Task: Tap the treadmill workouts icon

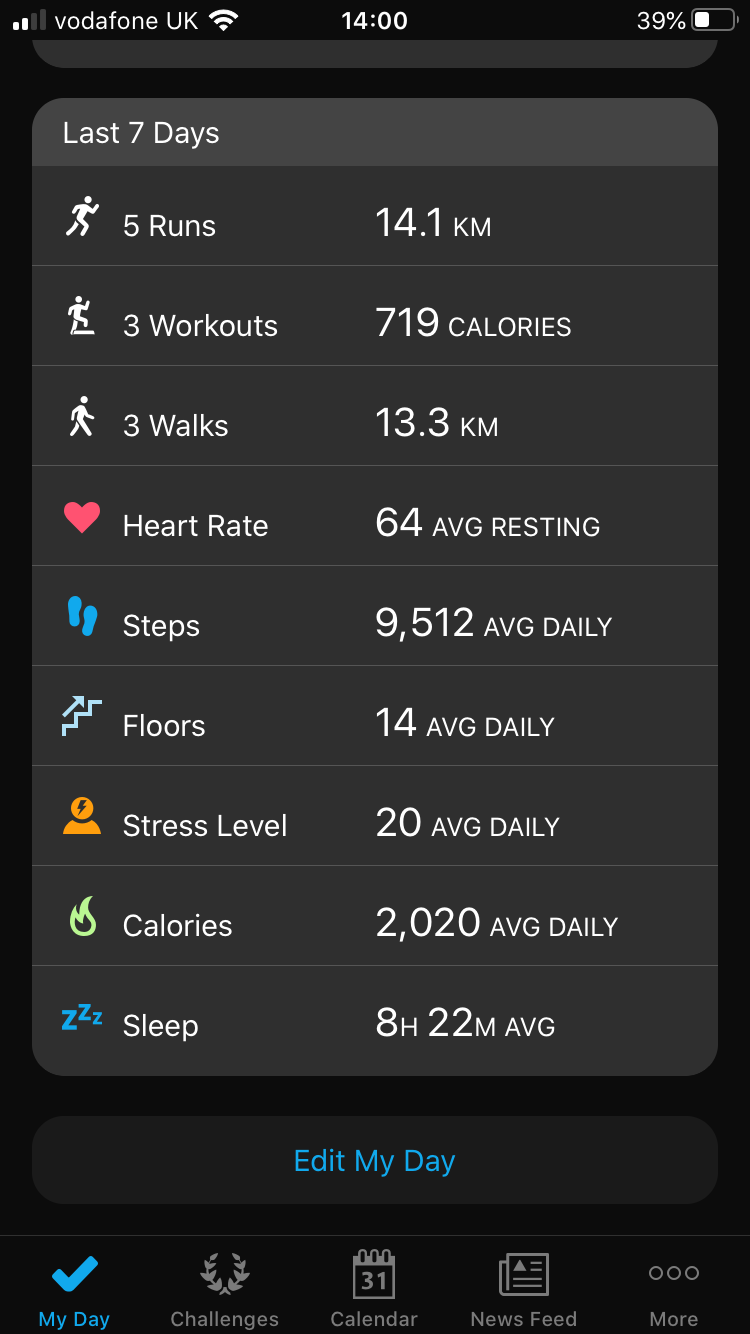Action: point(82,316)
